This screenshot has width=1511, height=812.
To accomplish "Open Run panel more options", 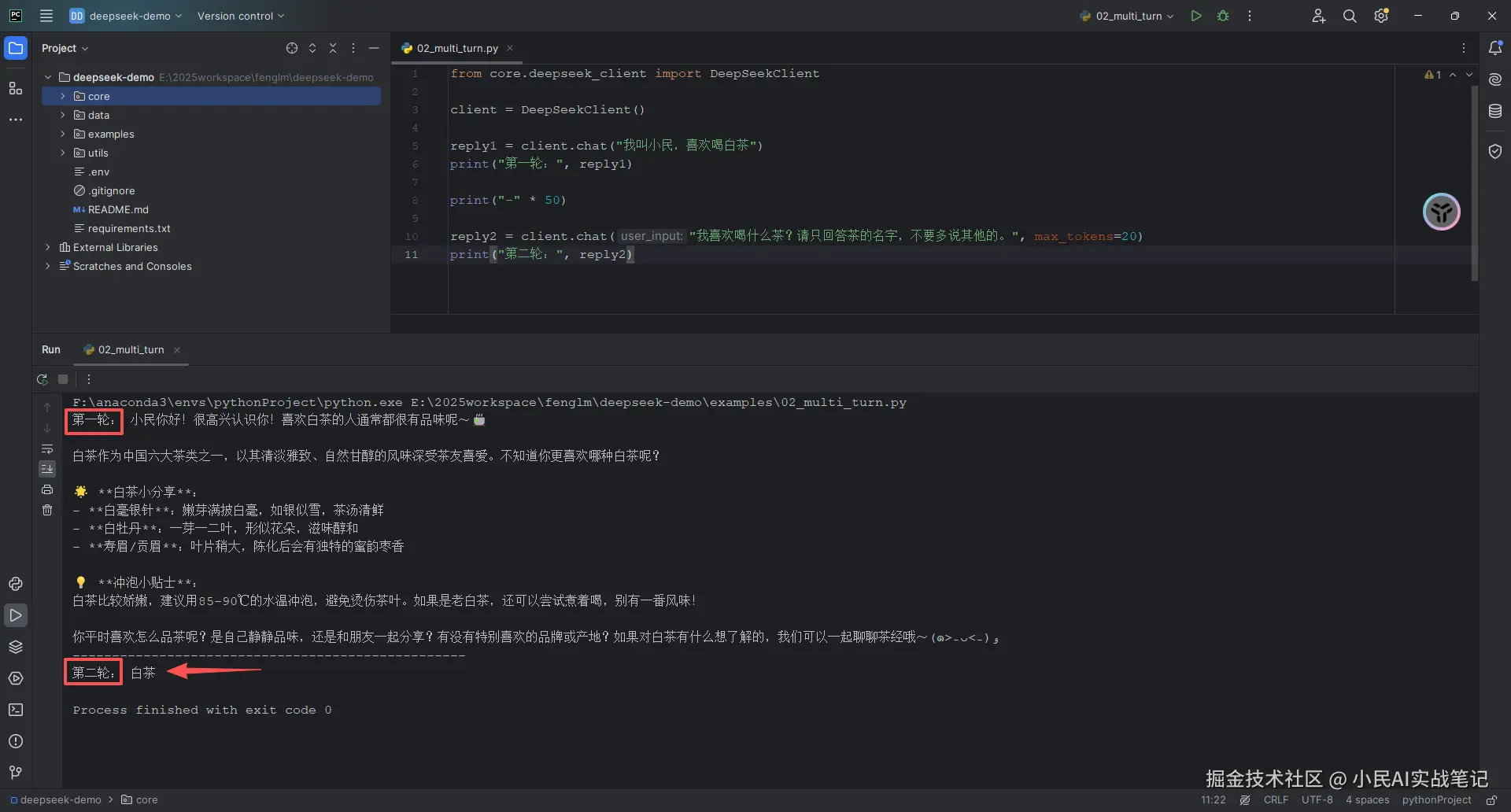I will click(x=89, y=379).
